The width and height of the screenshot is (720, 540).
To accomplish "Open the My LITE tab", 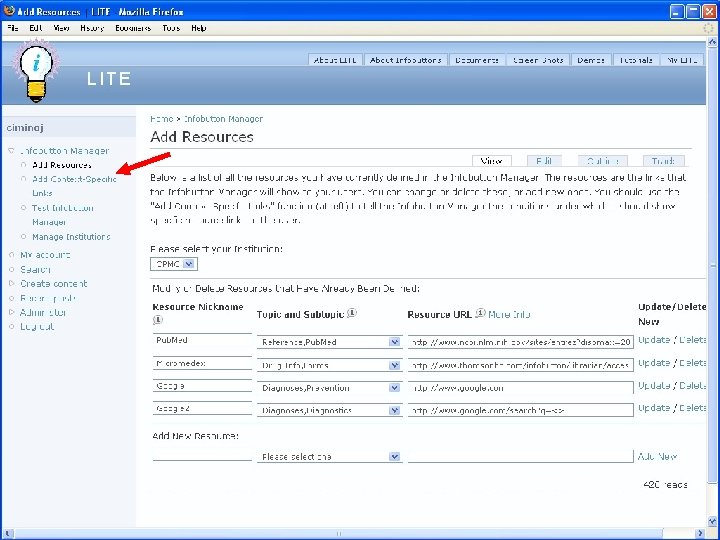I will pos(682,60).
